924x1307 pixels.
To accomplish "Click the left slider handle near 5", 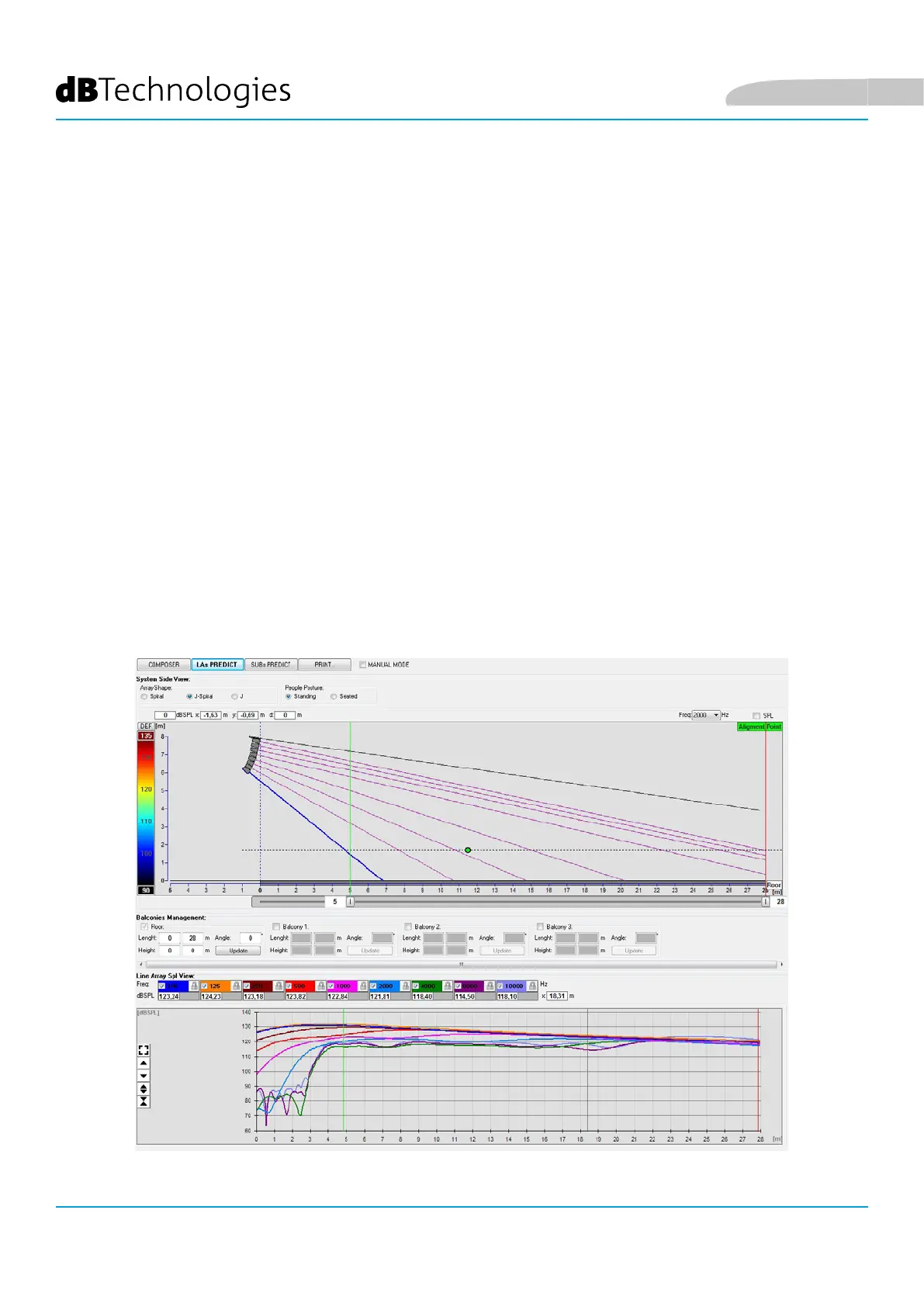I will [350, 902].
